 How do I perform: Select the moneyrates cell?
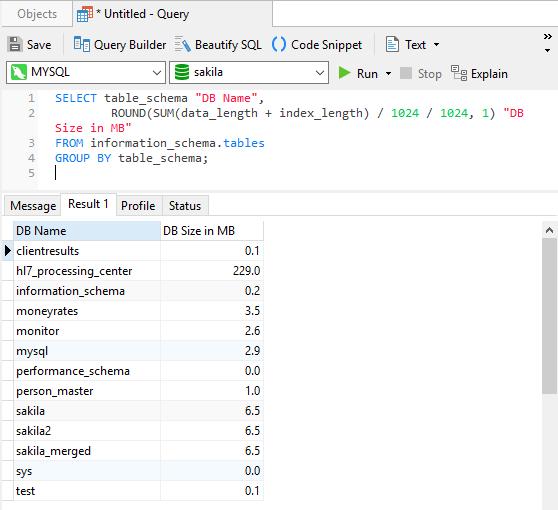[87, 311]
